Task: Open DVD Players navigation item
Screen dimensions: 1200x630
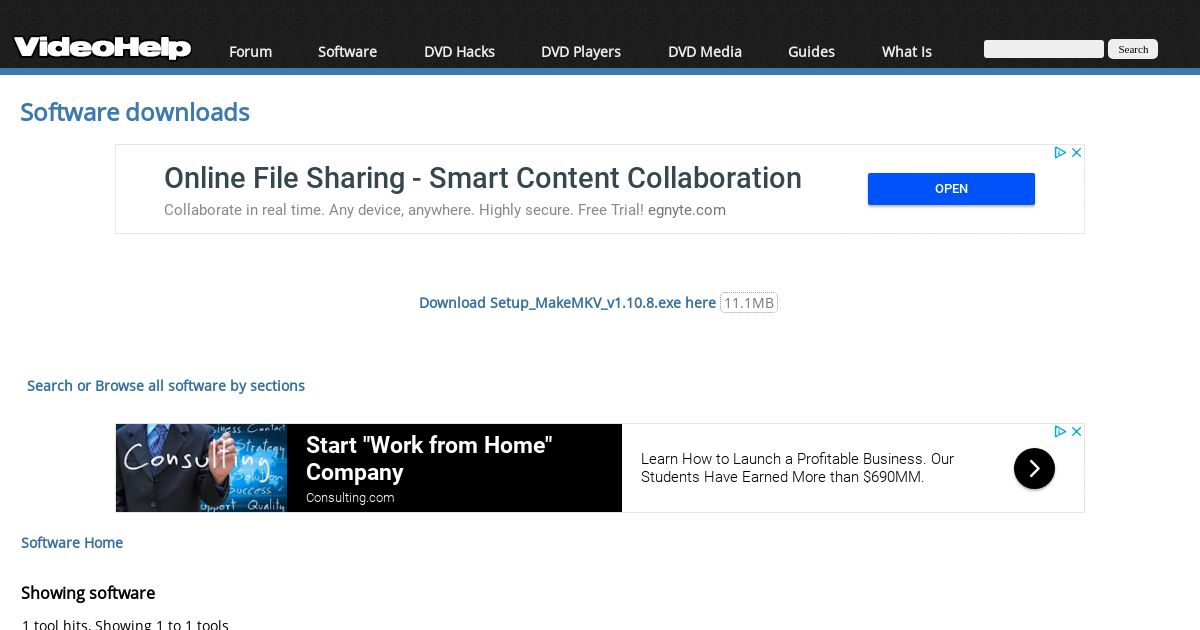Action: 581,51
